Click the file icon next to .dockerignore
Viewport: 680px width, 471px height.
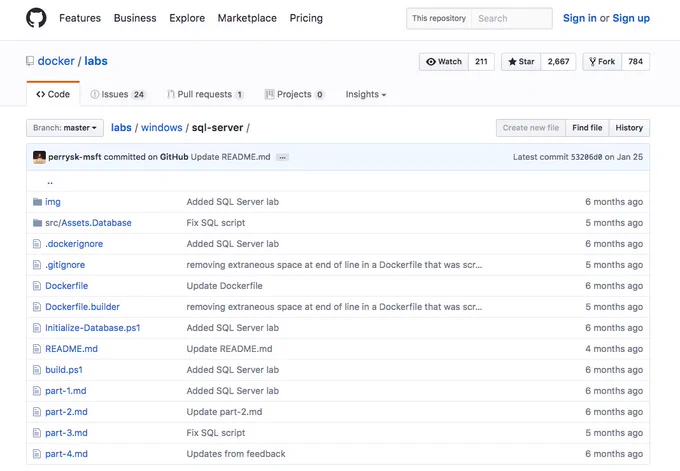(x=37, y=244)
